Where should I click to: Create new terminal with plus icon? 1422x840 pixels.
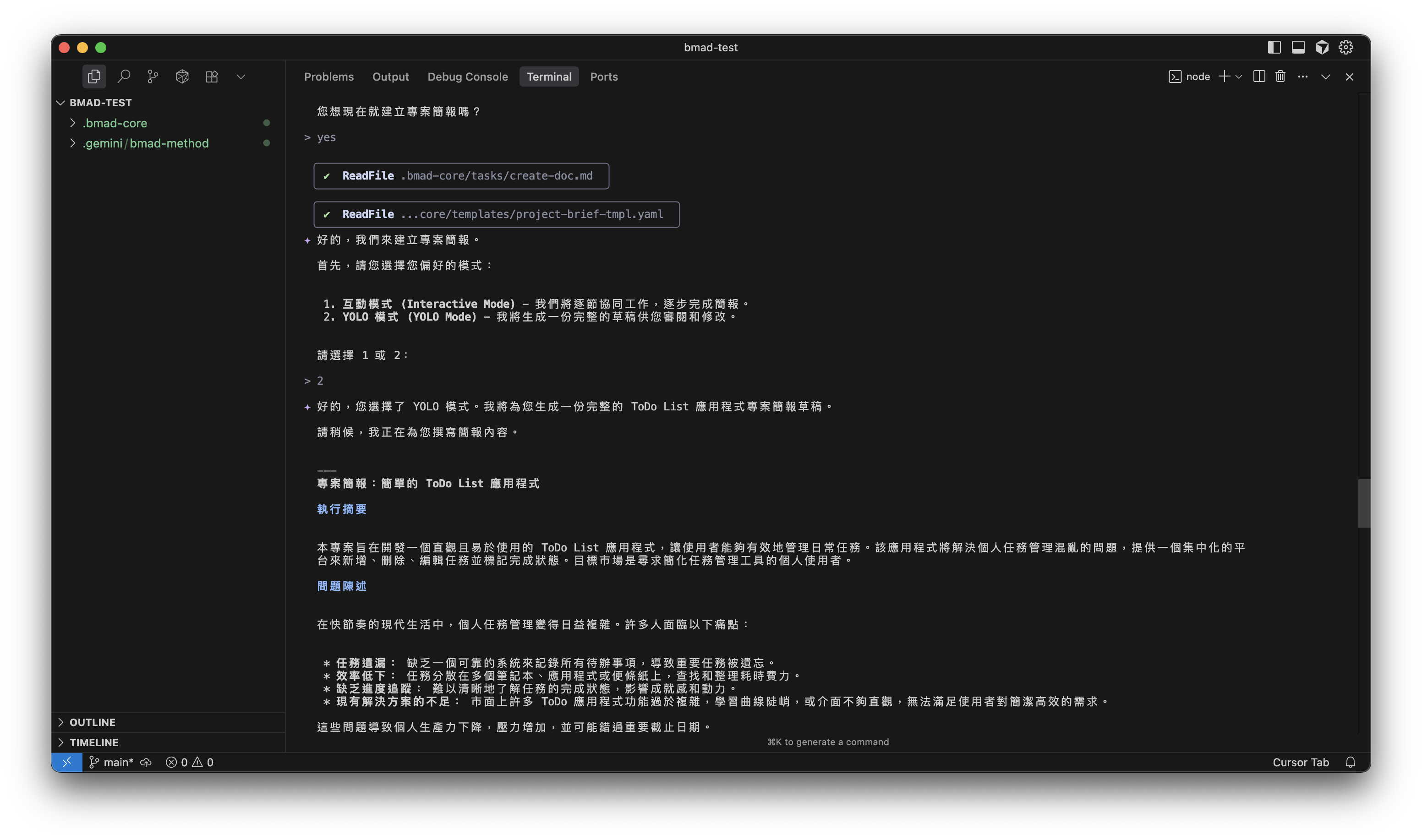(x=1224, y=76)
